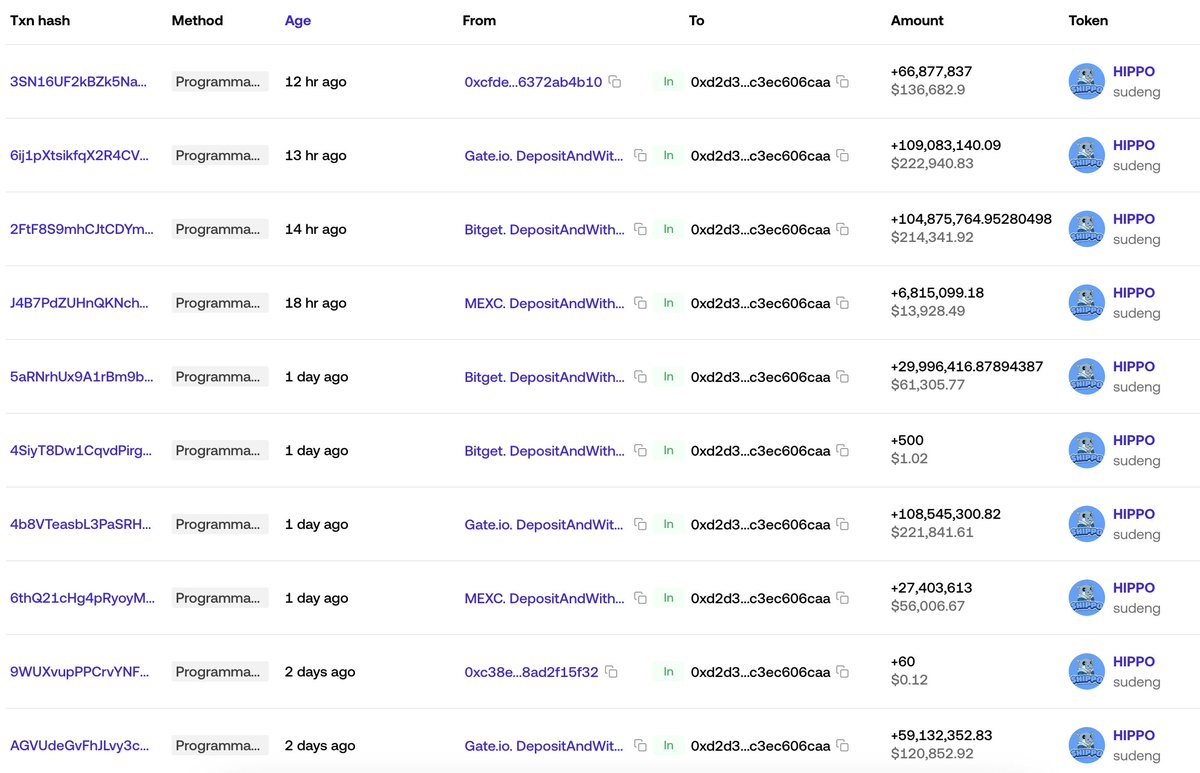
Task: Open transaction 4b8VTeasbL3PaSRH...
Action: [x=81, y=525]
